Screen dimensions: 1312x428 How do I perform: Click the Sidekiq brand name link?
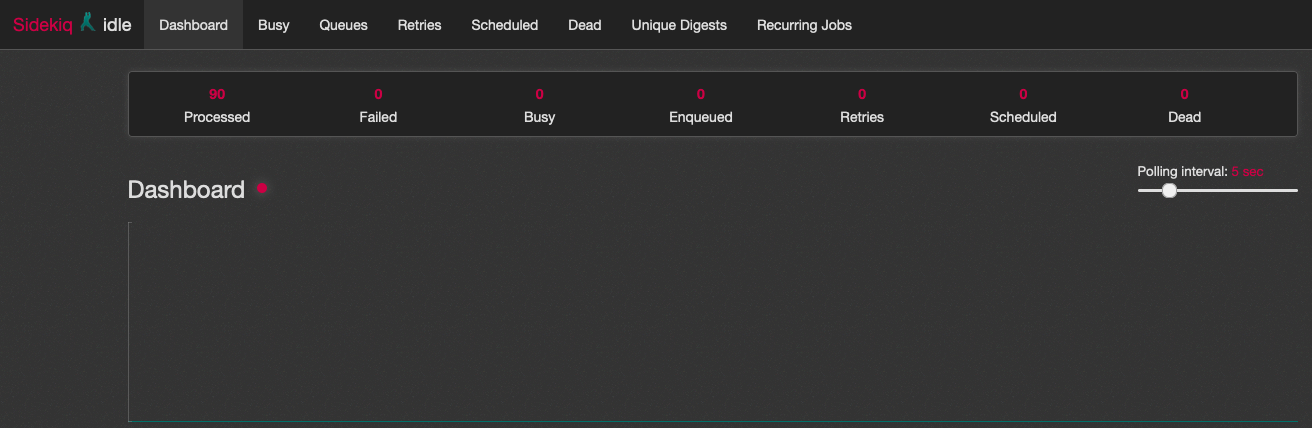tap(42, 25)
